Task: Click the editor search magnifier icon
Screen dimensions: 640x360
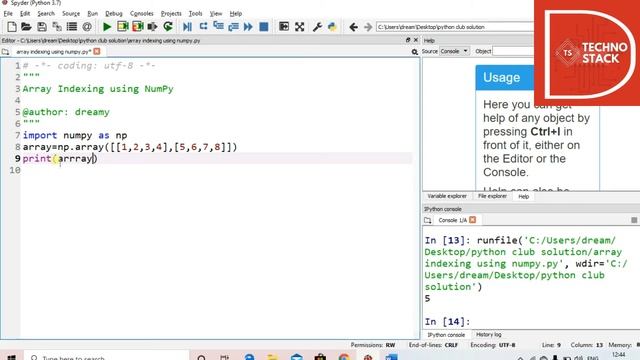Action: pyautogui.click(x=415, y=52)
